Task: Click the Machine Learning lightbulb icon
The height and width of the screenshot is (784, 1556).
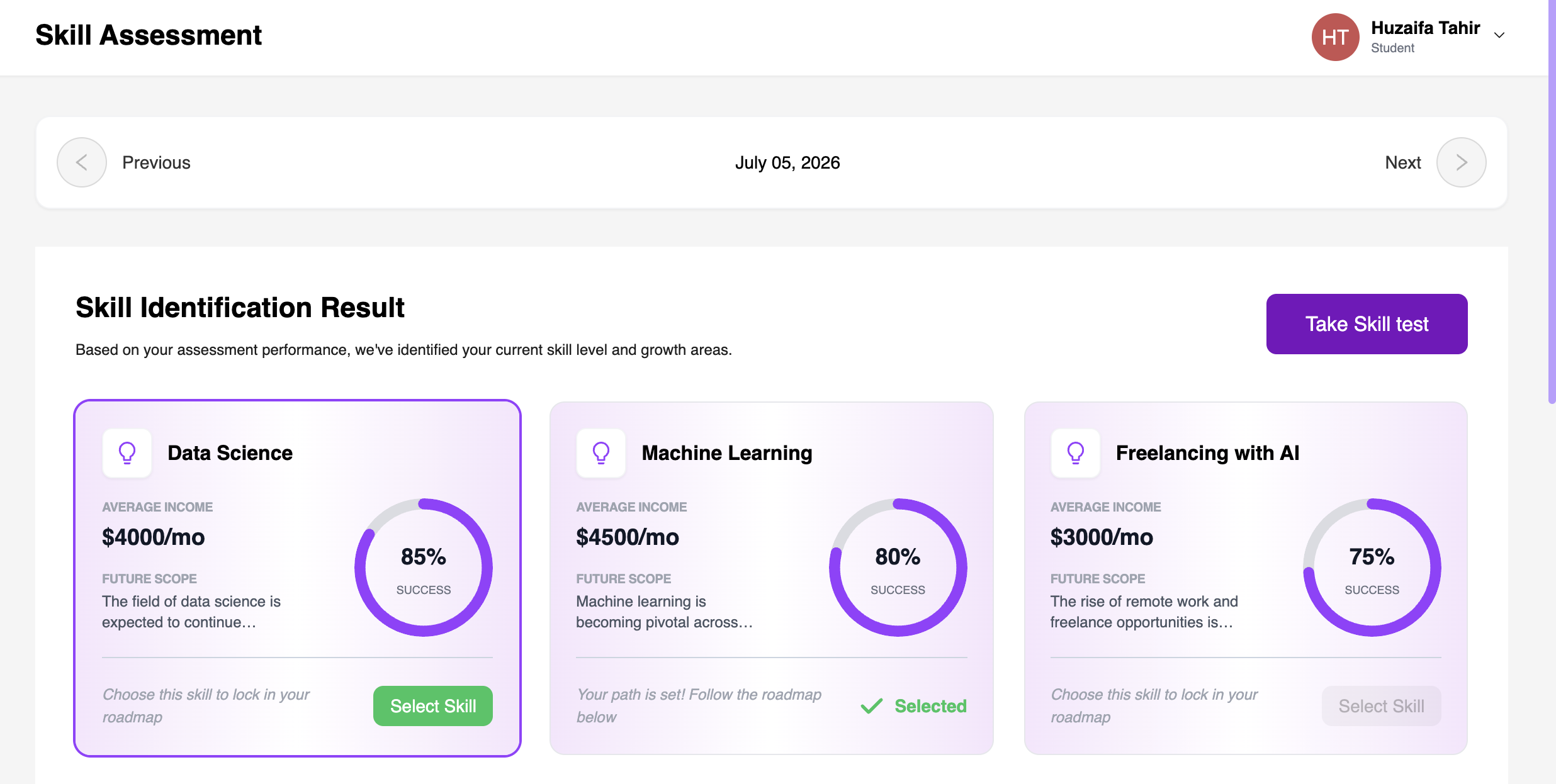Action: click(x=601, y=453)
